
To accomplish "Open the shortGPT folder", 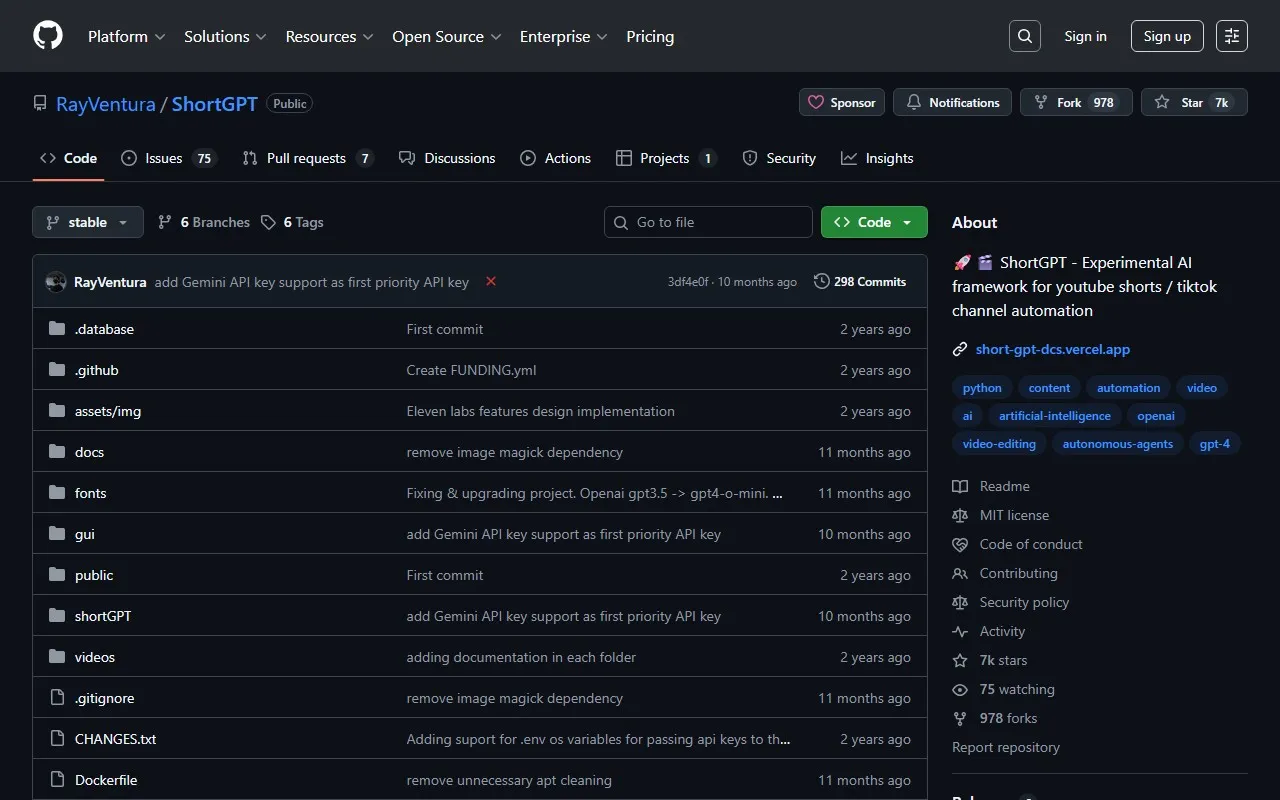I will tap(103, 616).
